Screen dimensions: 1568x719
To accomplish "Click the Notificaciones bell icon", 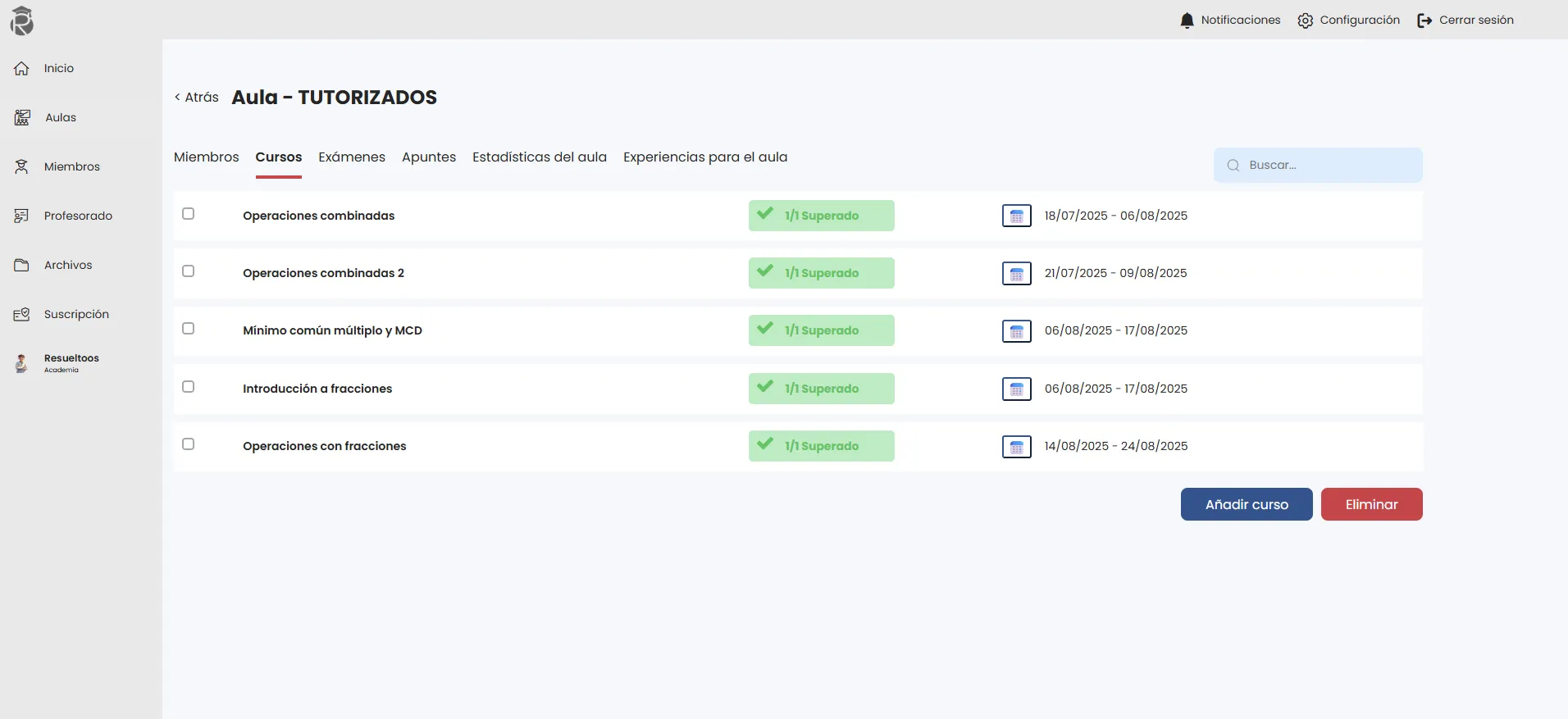I will 1187,20.
